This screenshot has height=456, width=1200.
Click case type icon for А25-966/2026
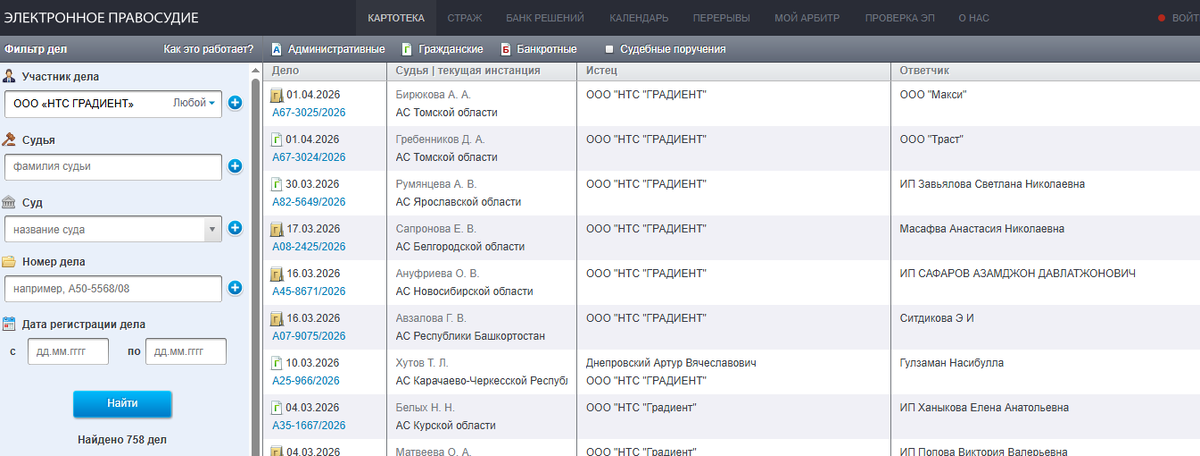tap(277, 364)
